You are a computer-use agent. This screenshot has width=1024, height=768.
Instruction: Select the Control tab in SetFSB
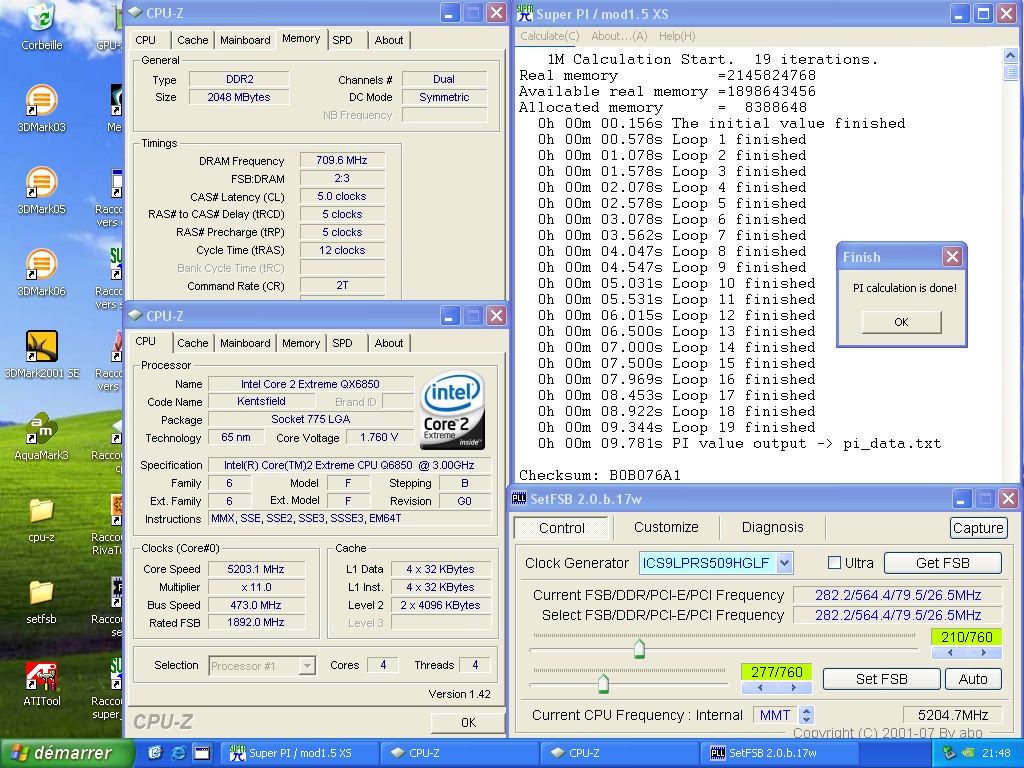click(x=562, y=528)
